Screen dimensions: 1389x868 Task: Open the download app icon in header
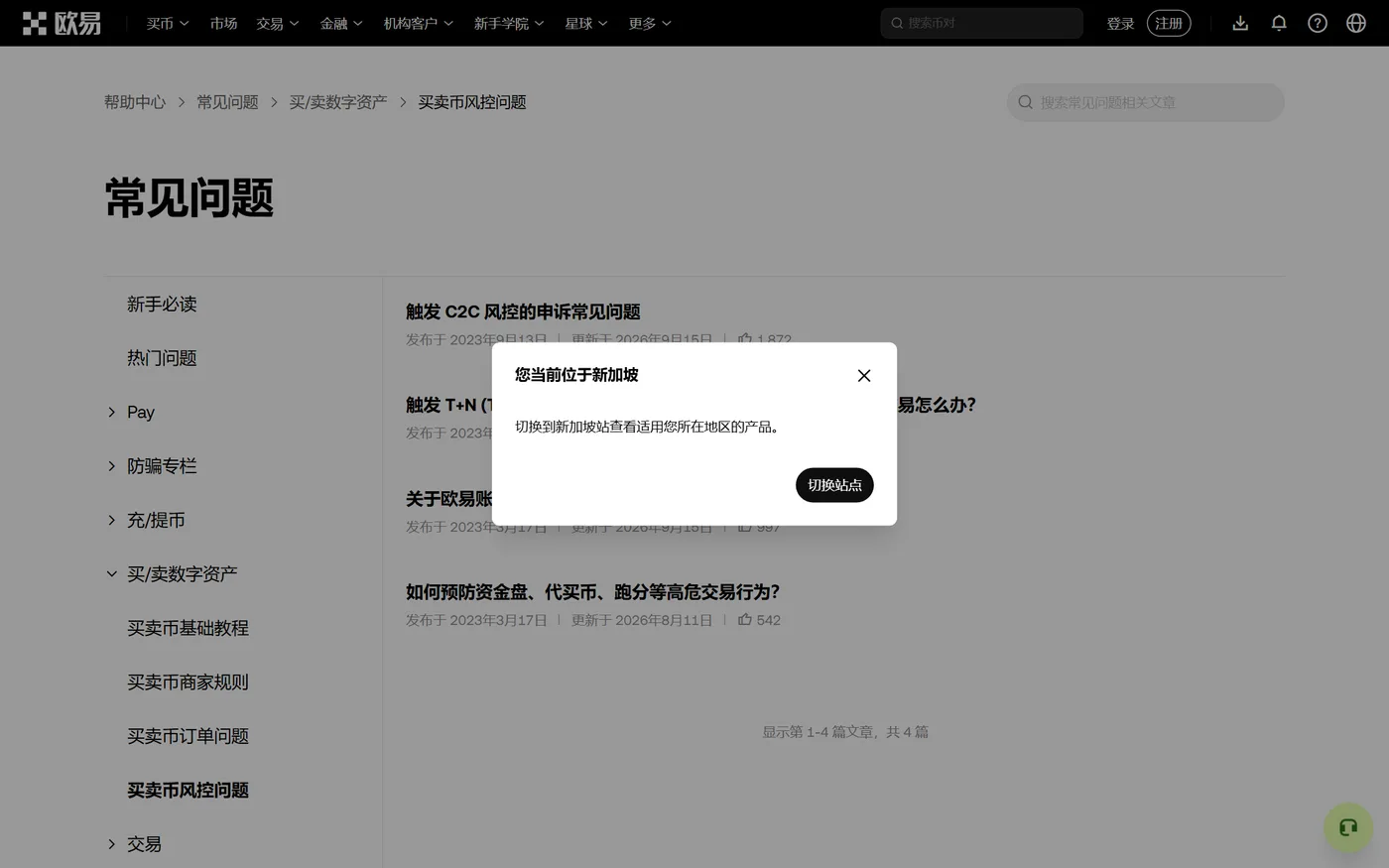(1240, 23)
